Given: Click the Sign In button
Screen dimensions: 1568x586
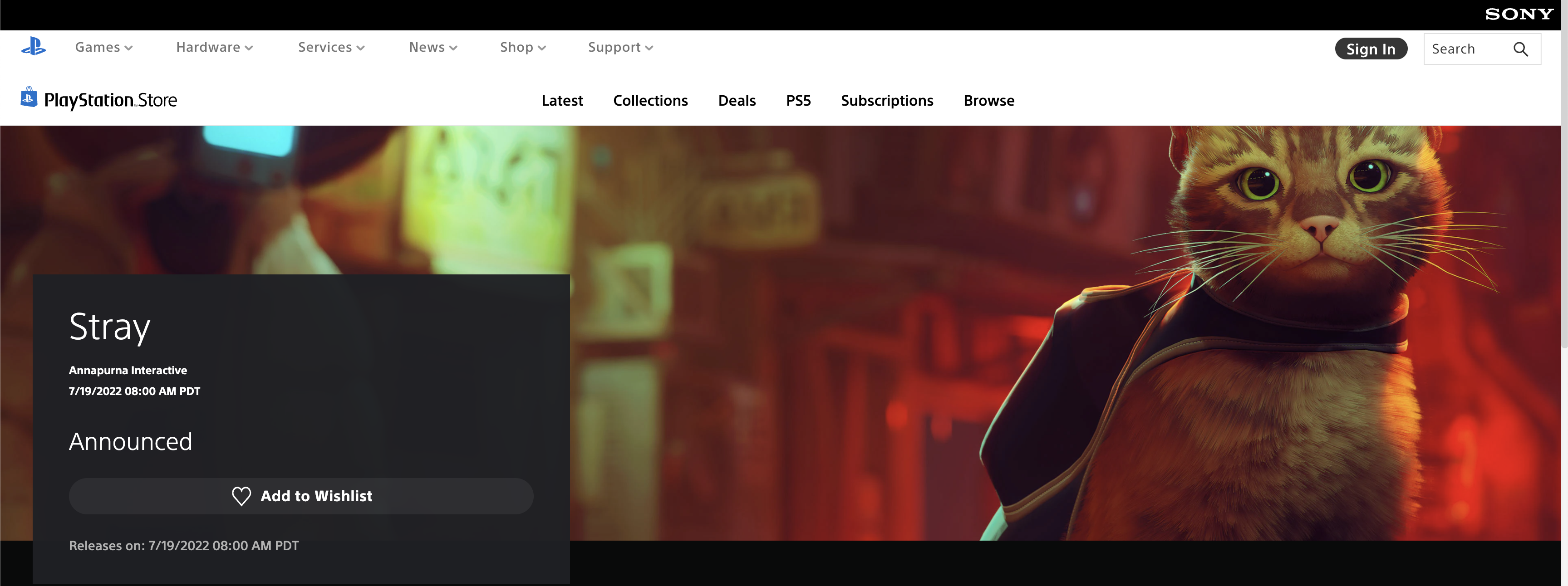Looking at the screenshot, I should point(1371,49).
